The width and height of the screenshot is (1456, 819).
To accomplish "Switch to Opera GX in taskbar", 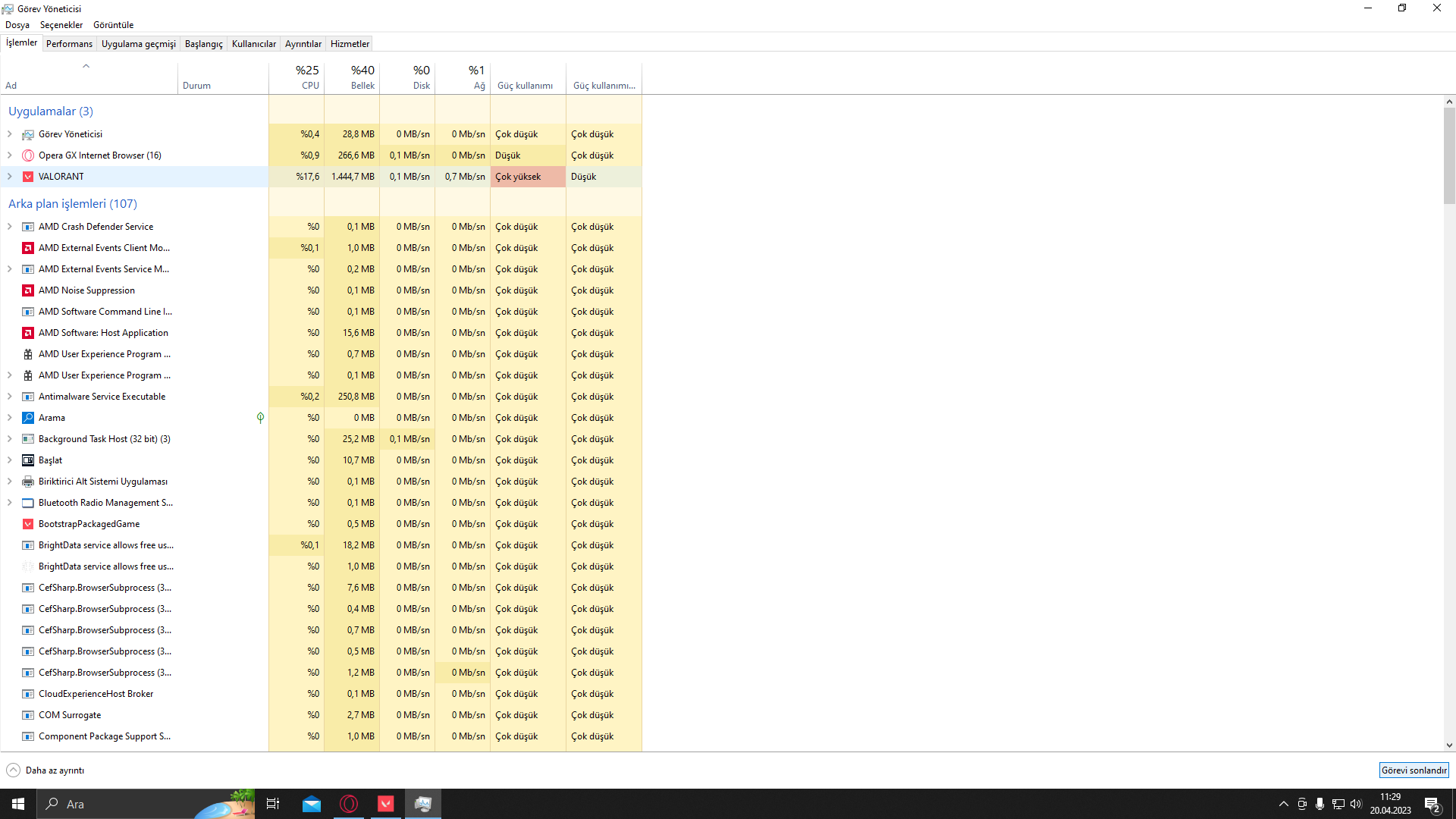I will [x=349, y=804].
